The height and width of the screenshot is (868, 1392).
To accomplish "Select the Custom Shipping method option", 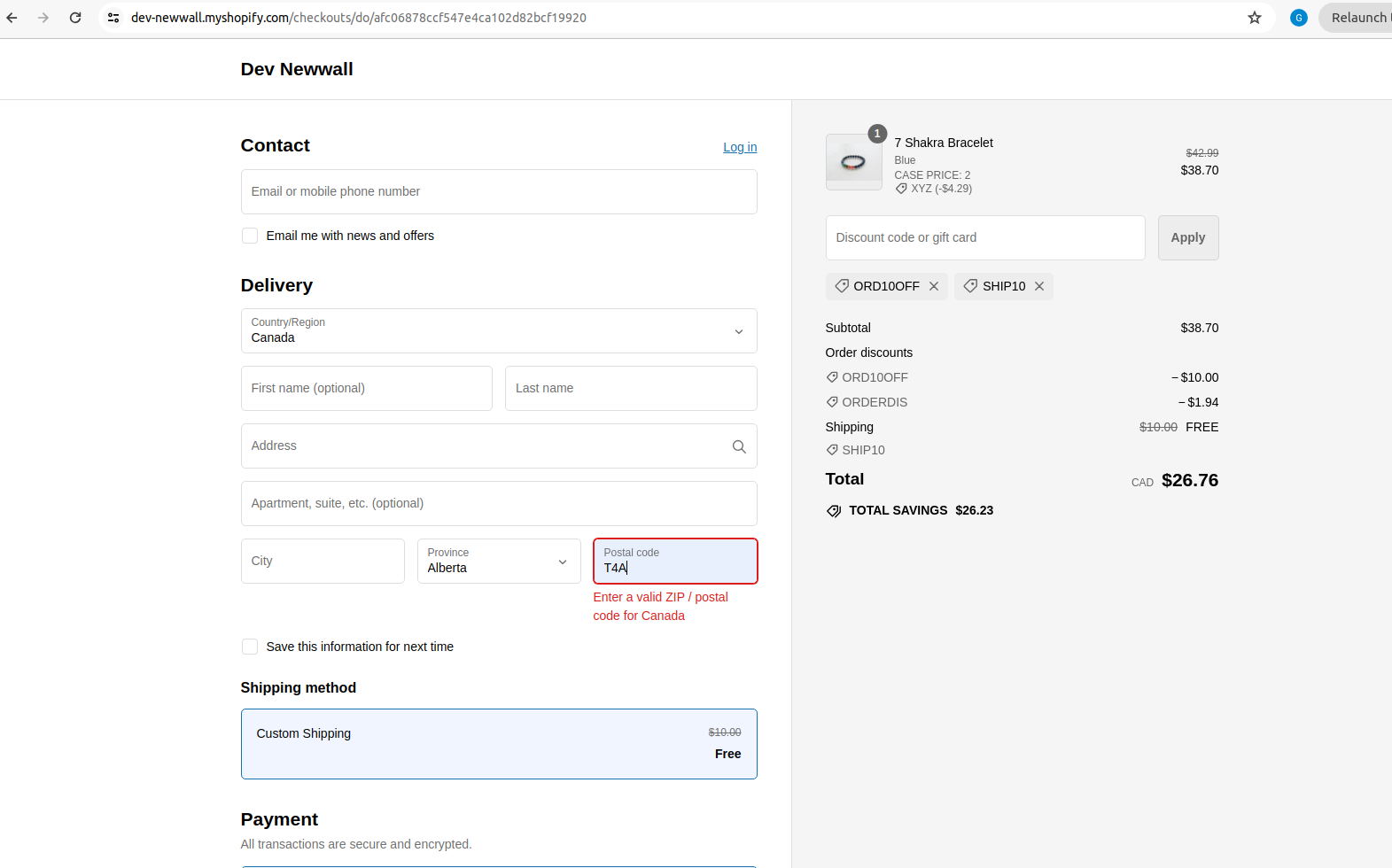I will click(498, 743).
